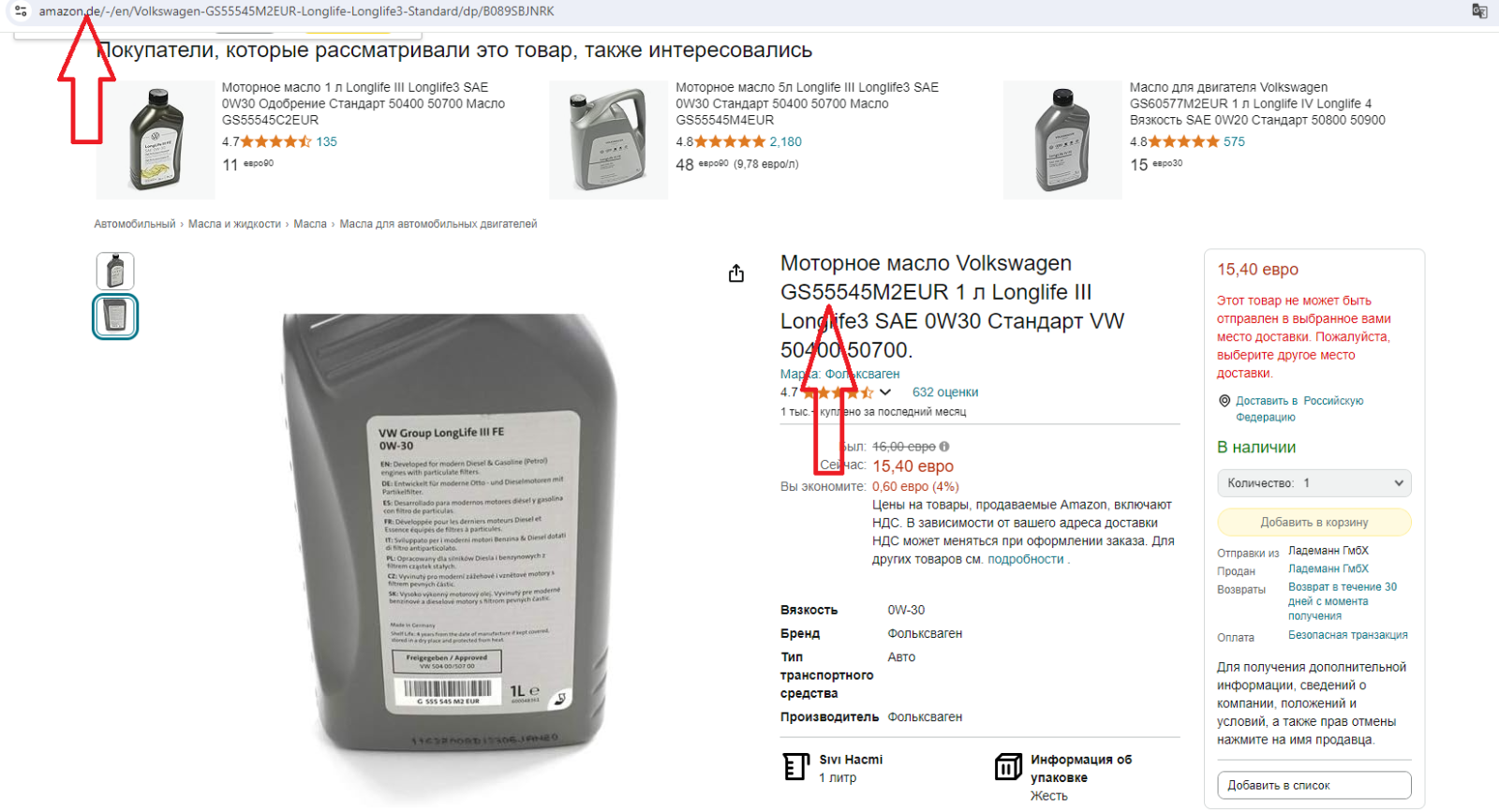Expand the Add to list selector

point(1313,785)
